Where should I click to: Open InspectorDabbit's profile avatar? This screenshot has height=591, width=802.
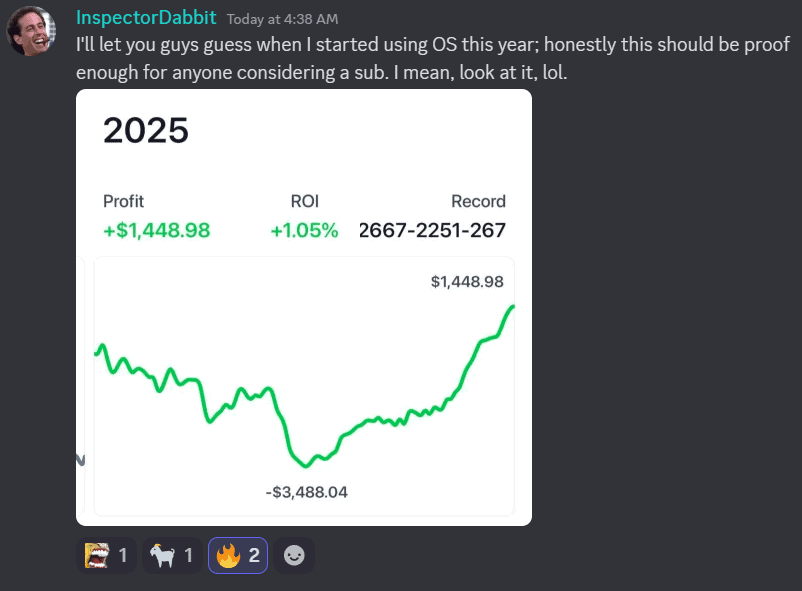point(31,31)
